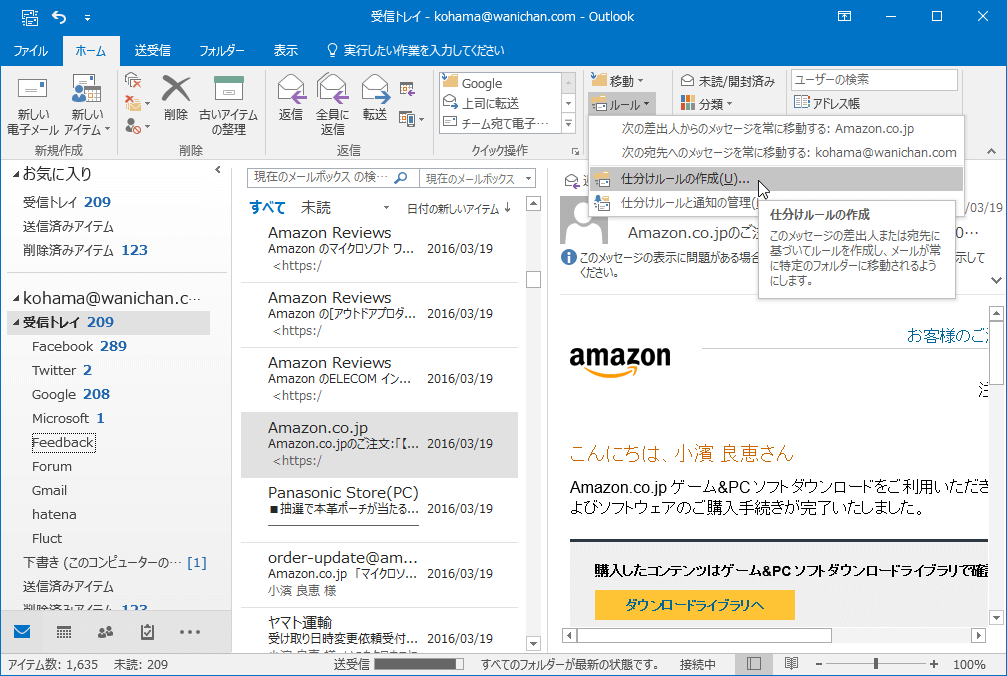
Task: Always move messages from Amazon.co.jp
Action: 776,128
